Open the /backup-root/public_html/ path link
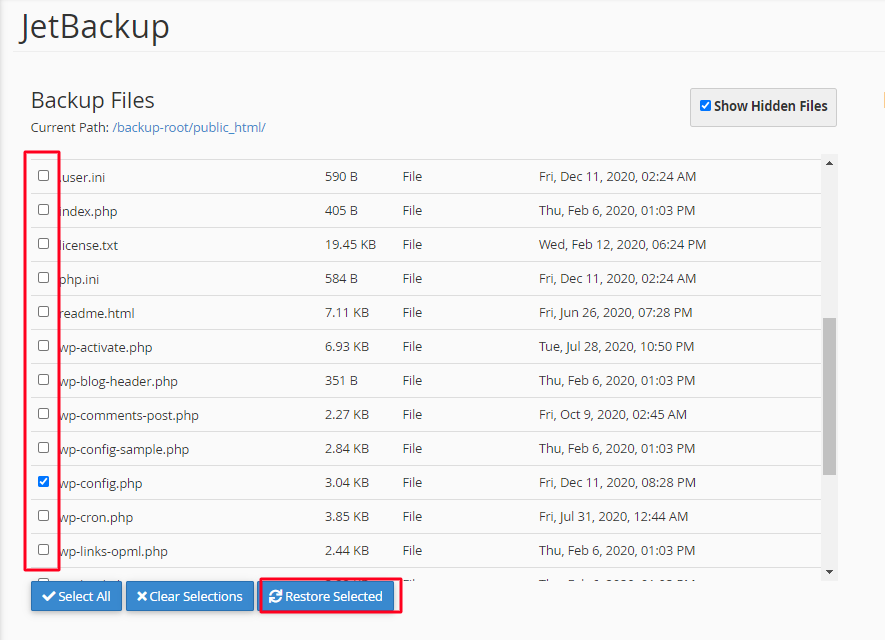The image size is (885, 640). coord(189,128)
